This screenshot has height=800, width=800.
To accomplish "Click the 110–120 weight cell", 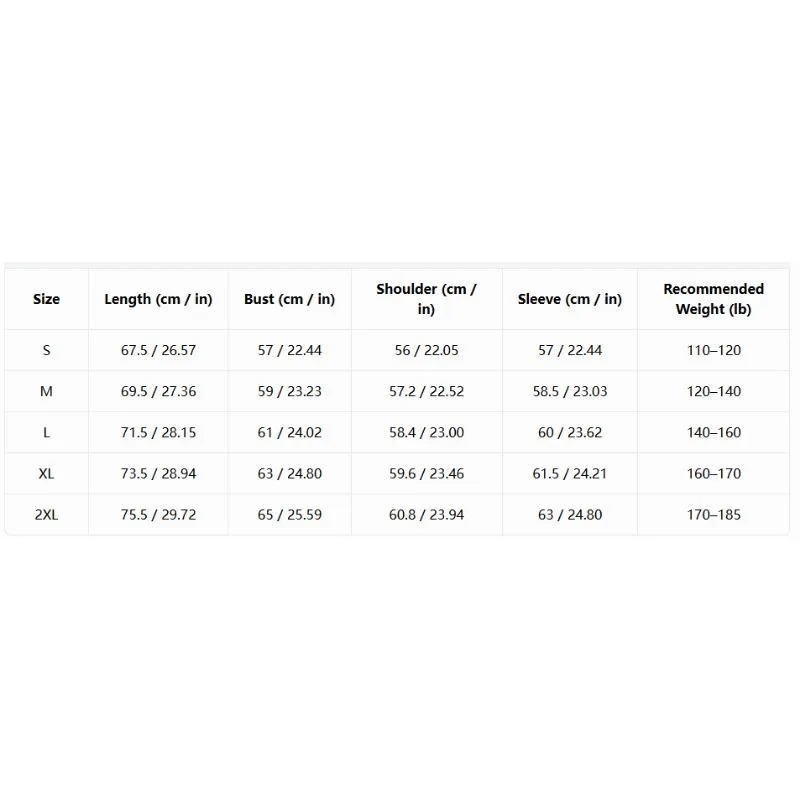I will coord(713,350).
